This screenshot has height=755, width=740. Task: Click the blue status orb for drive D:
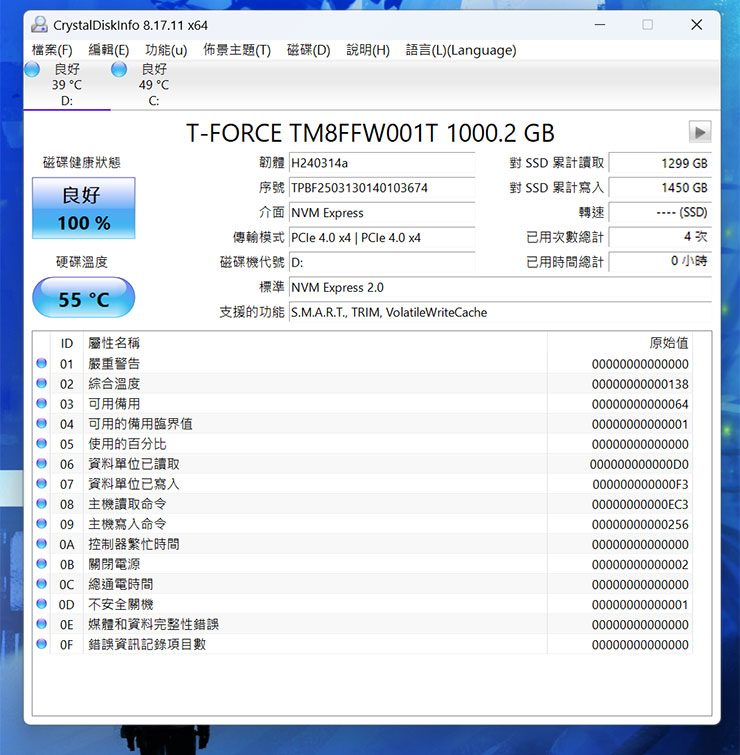(32, 69)
